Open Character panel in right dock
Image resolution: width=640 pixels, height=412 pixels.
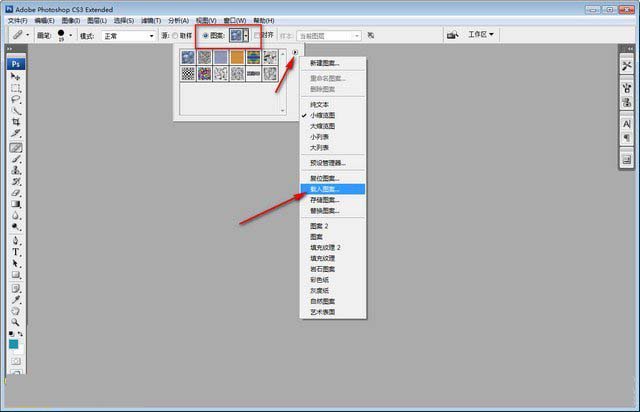pos(627,124)
